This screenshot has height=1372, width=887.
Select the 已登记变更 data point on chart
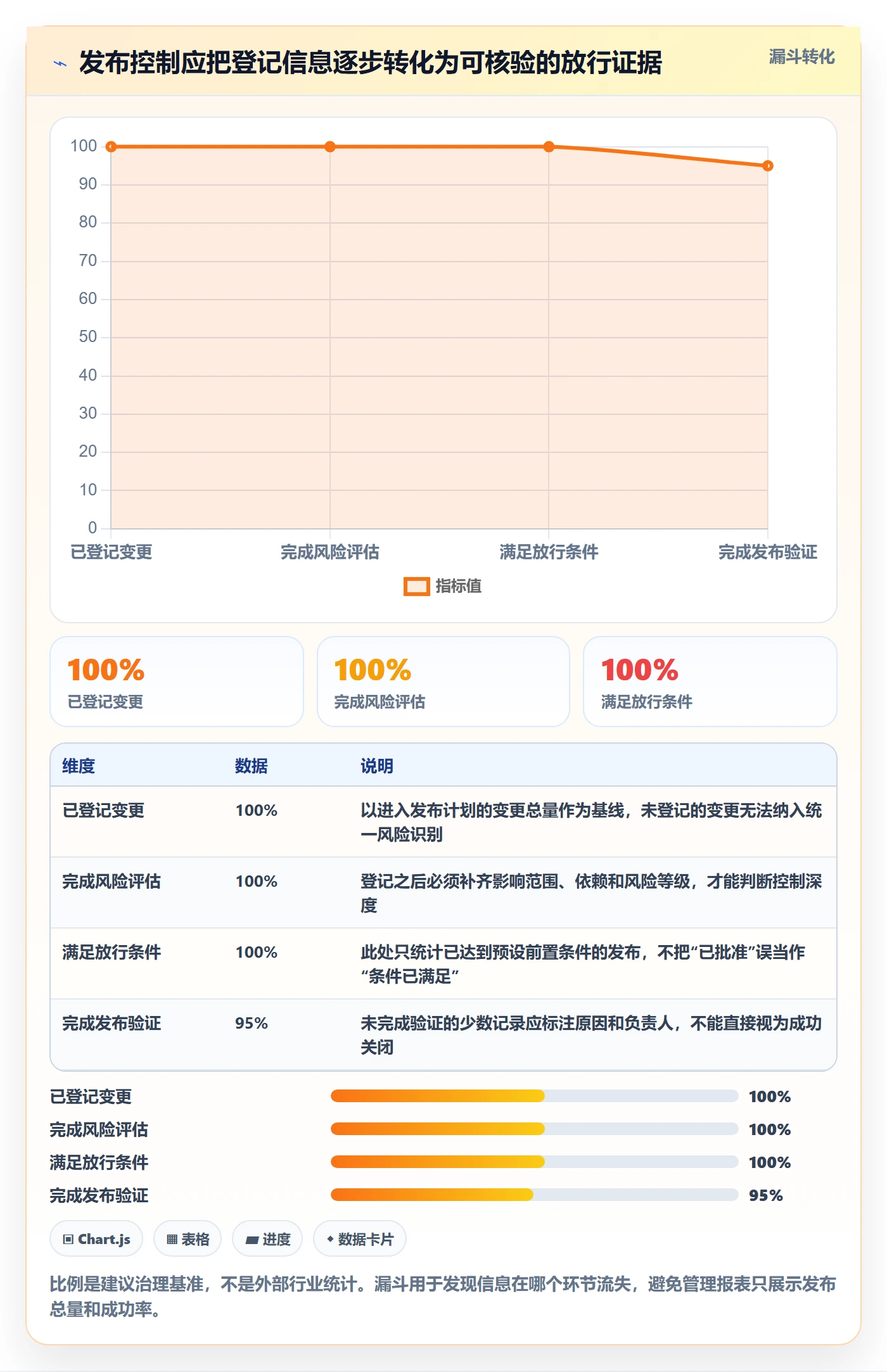point(111,147)
